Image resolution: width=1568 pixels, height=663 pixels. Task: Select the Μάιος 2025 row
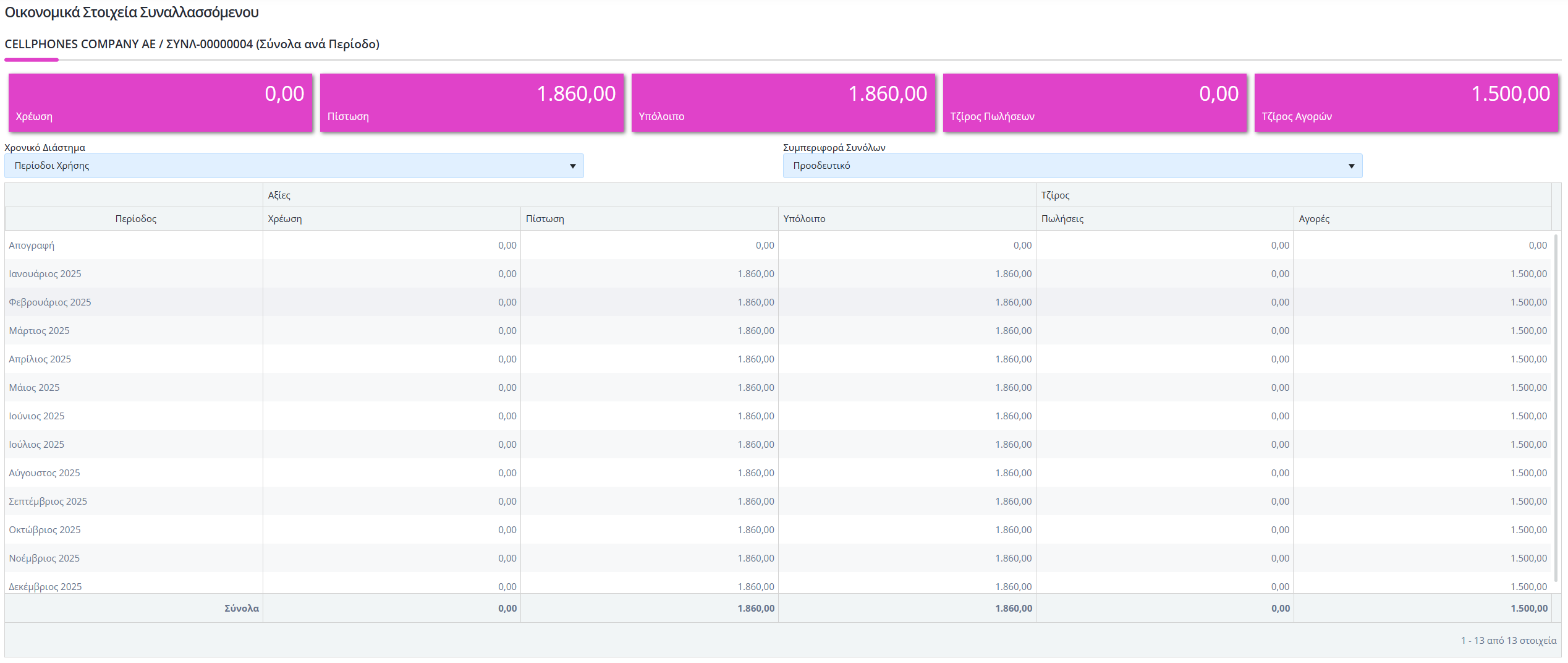pyautogui.click(x=778, y=388)
